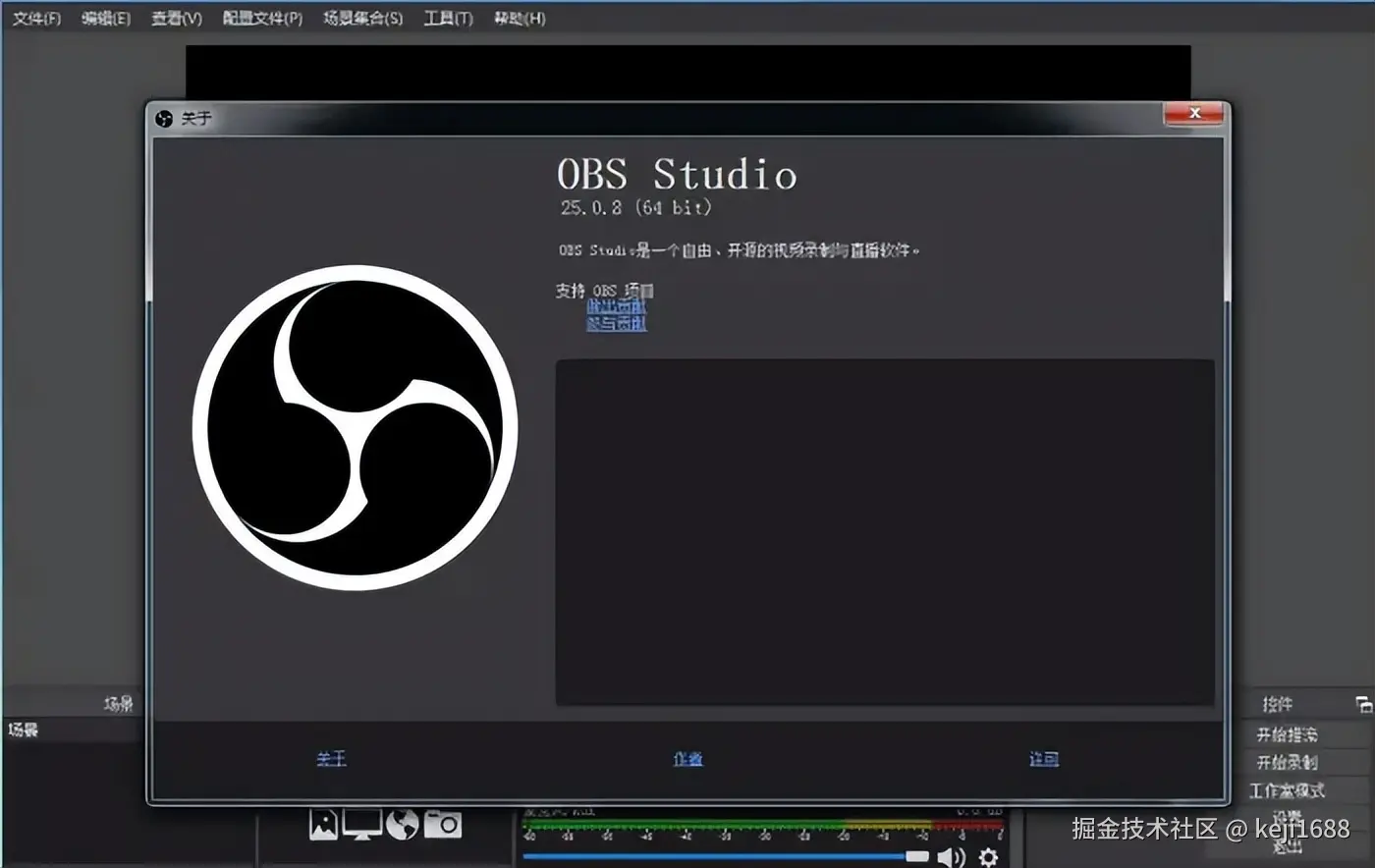The width and height of the screenshot is (1375, 868).
Task: Select the 作者 link at dialog bottom
Action: coord(687,759)
